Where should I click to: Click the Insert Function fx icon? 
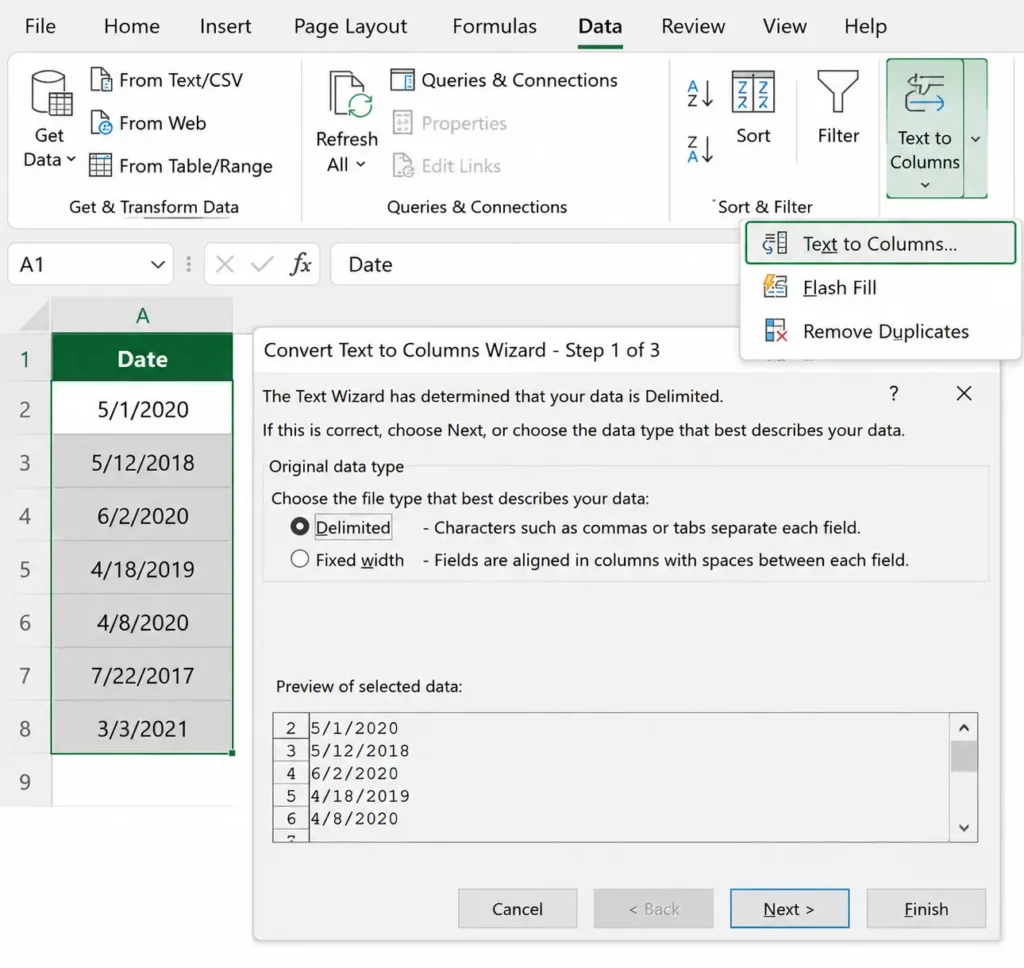[x=300, y=265]
